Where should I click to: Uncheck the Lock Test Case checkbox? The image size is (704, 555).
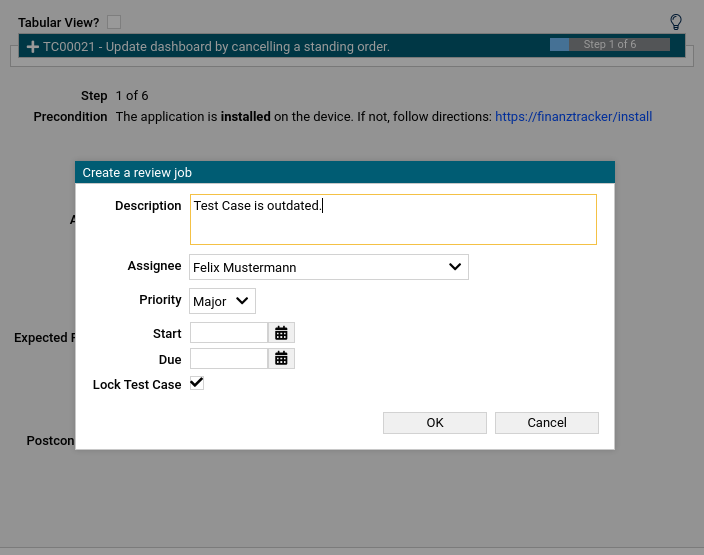pos(197,383)
